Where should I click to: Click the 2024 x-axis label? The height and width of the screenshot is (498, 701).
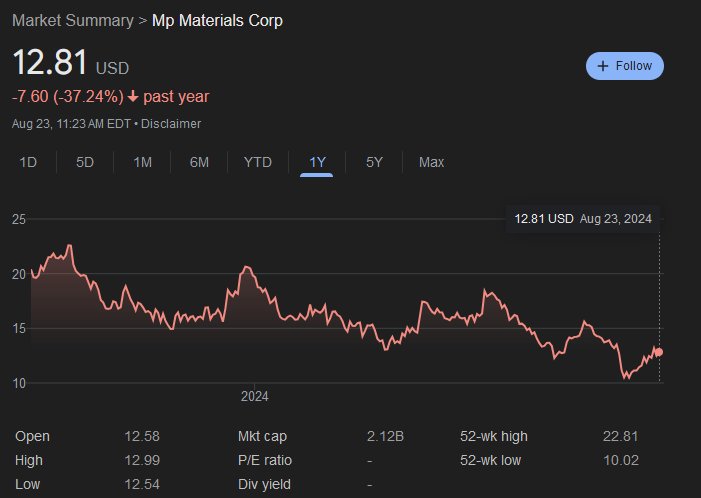pos(255,396)
